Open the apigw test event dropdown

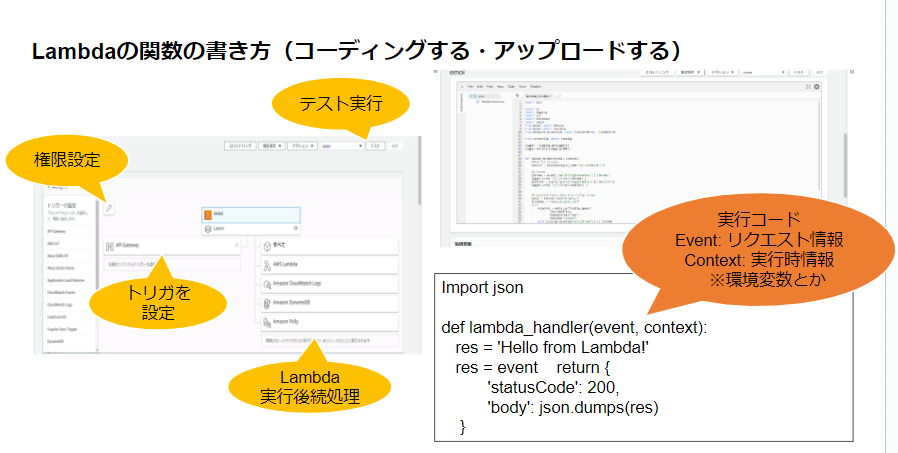click(342, 146)
